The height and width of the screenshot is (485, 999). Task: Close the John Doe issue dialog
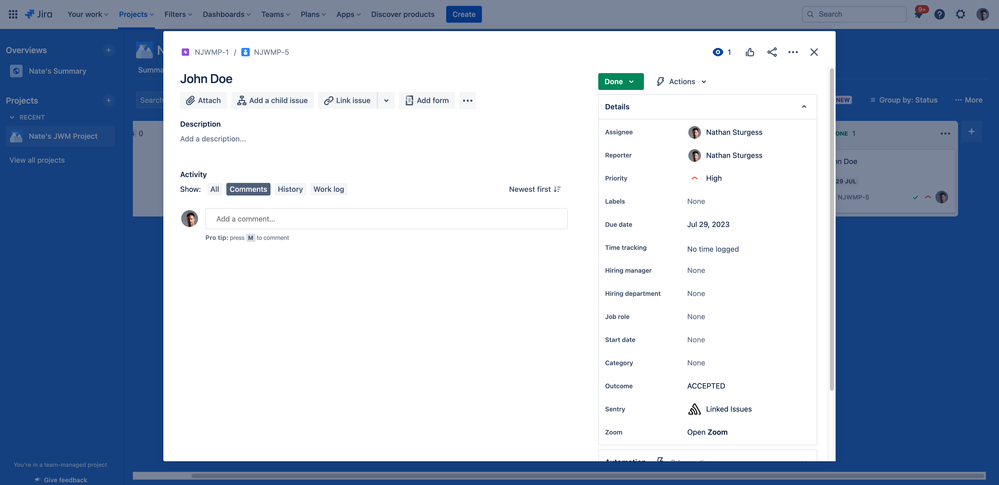pyautogui.click(x=814, y=52)
